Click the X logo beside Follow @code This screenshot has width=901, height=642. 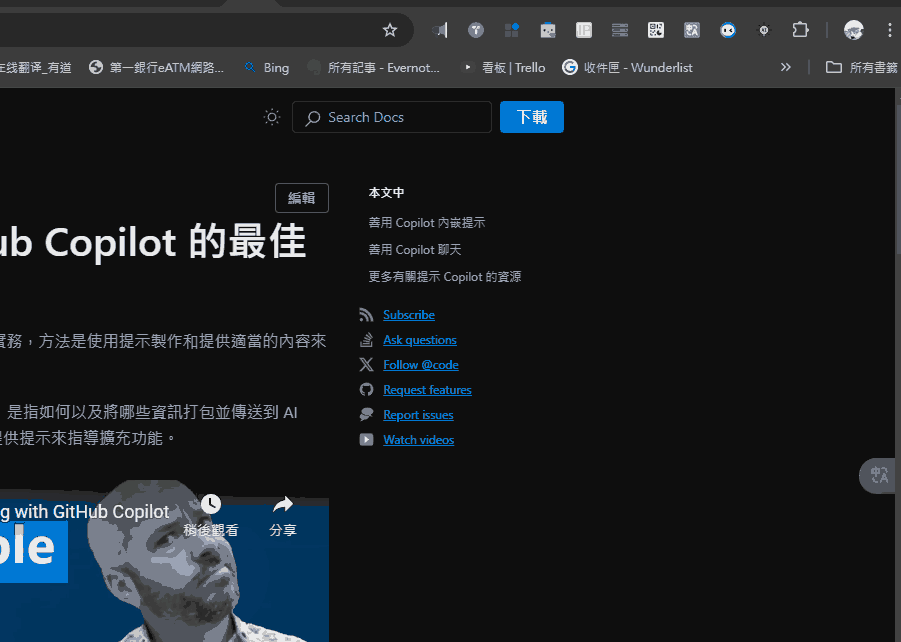tap(366, 364)
